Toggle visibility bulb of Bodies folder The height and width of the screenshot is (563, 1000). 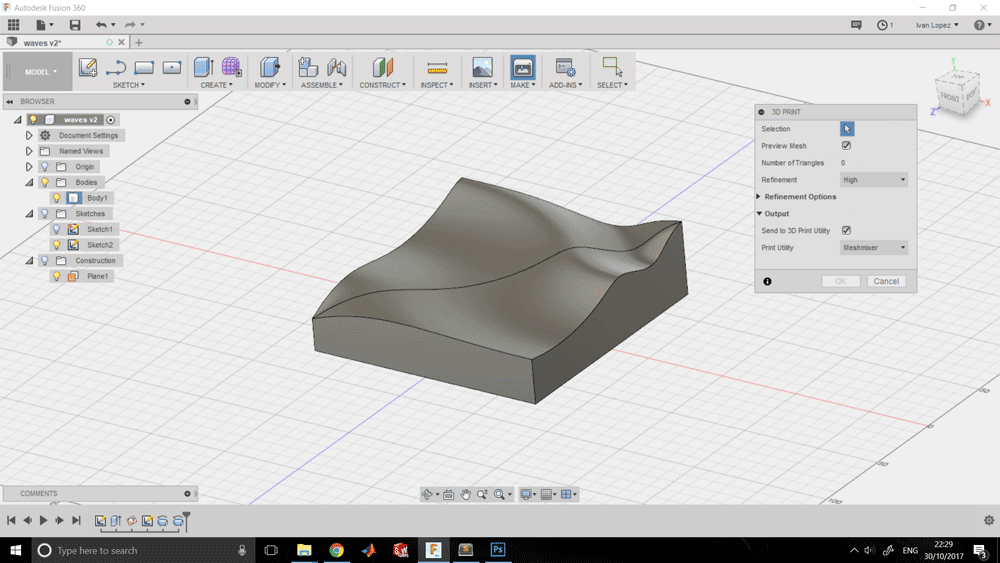[x=45, y=182]
